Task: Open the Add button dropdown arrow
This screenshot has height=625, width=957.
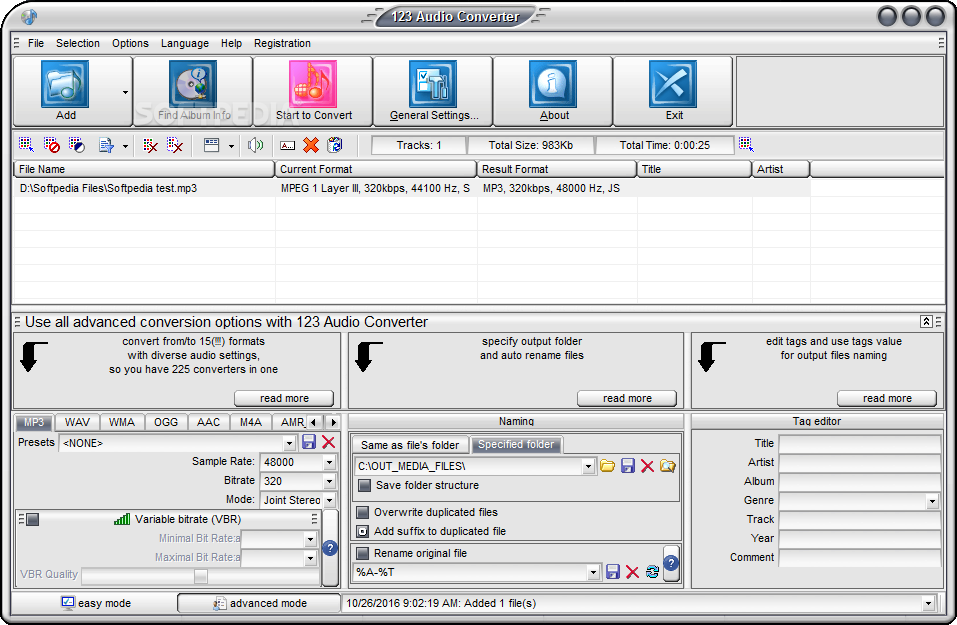Action: (x=125, y=92)
